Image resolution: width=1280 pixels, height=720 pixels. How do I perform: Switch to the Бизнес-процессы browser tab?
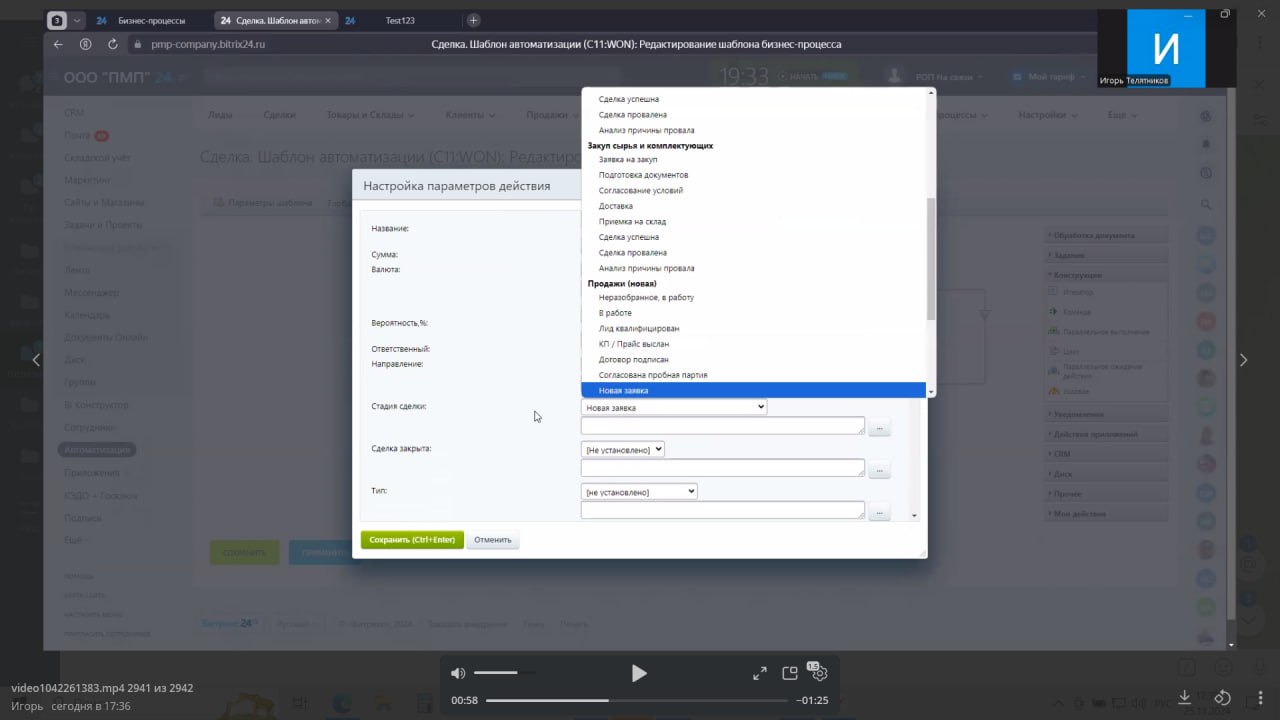tap(151, 20)
